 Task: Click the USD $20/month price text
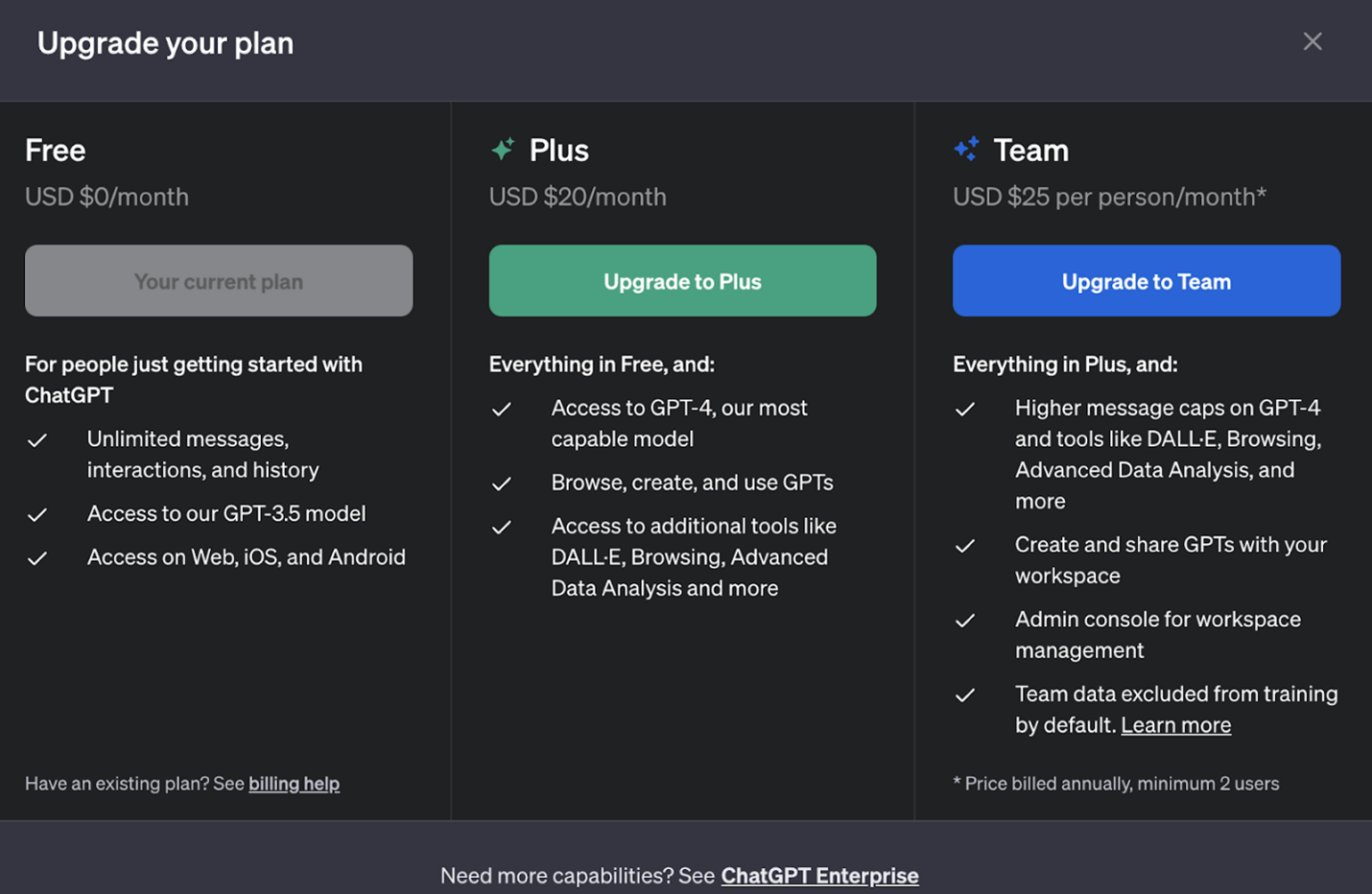click(x=578, y=197)
